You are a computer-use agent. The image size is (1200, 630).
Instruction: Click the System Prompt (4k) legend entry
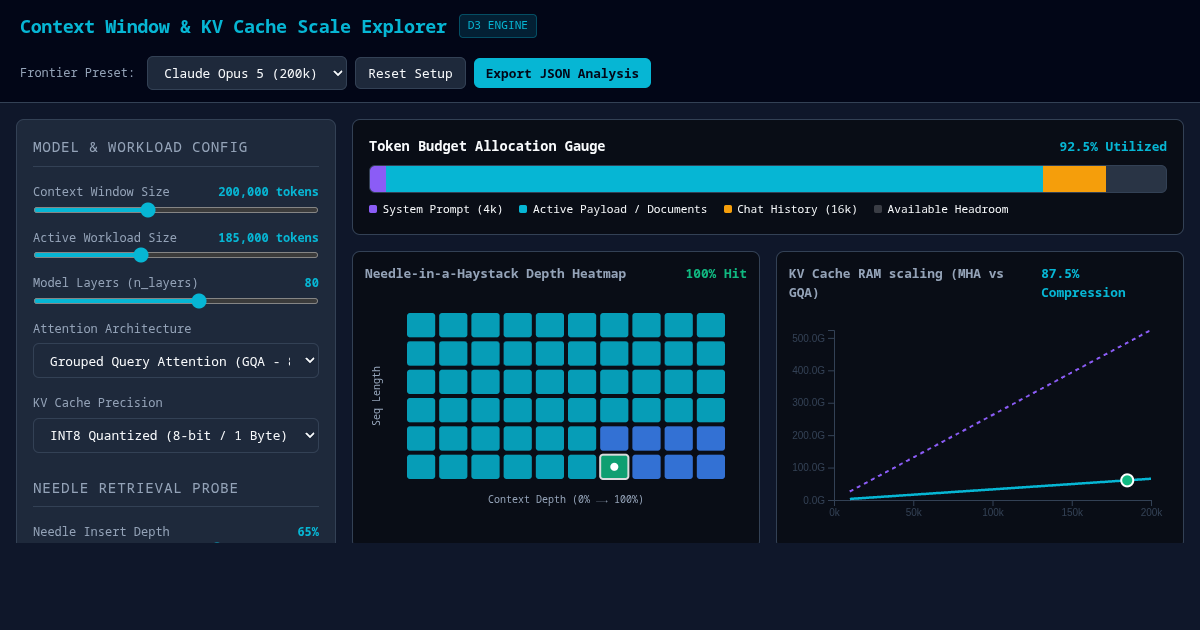436,209
